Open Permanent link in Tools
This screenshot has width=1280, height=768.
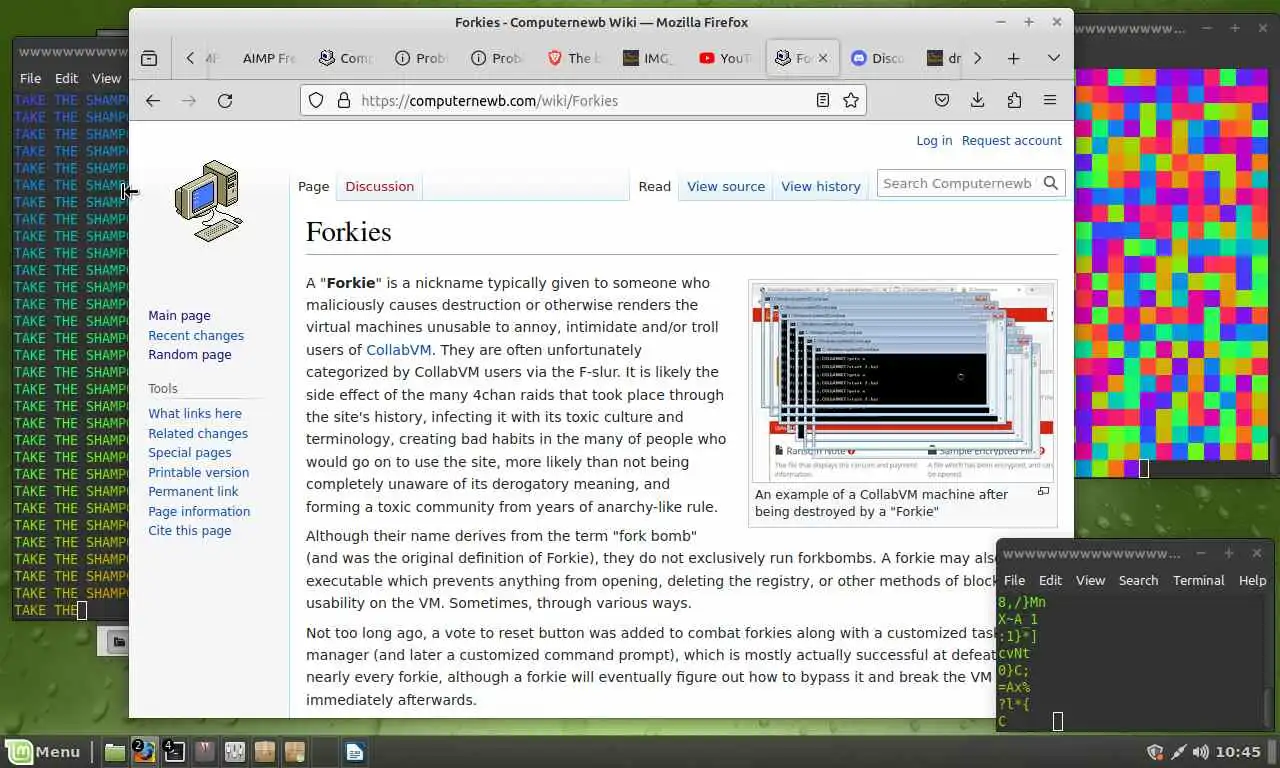click(x=193, y=491)
